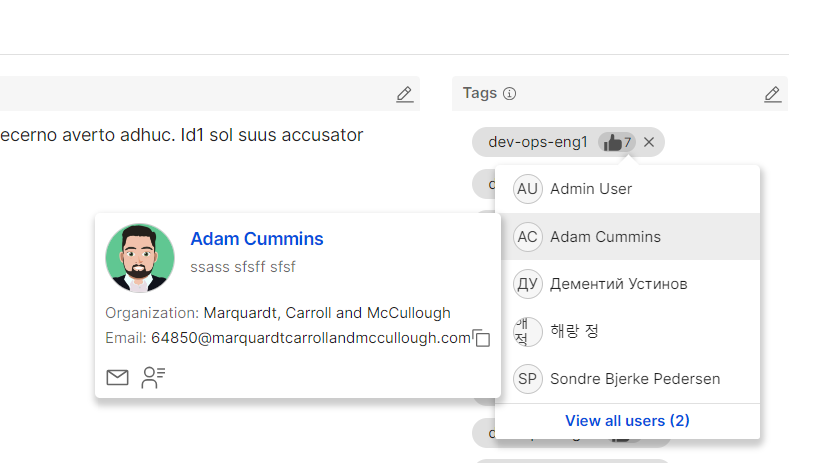Copy Adam Cummins' email address with the copy icon
This screenshot has height=463, width=818.
pyautogui.click(x=482, y=338)
